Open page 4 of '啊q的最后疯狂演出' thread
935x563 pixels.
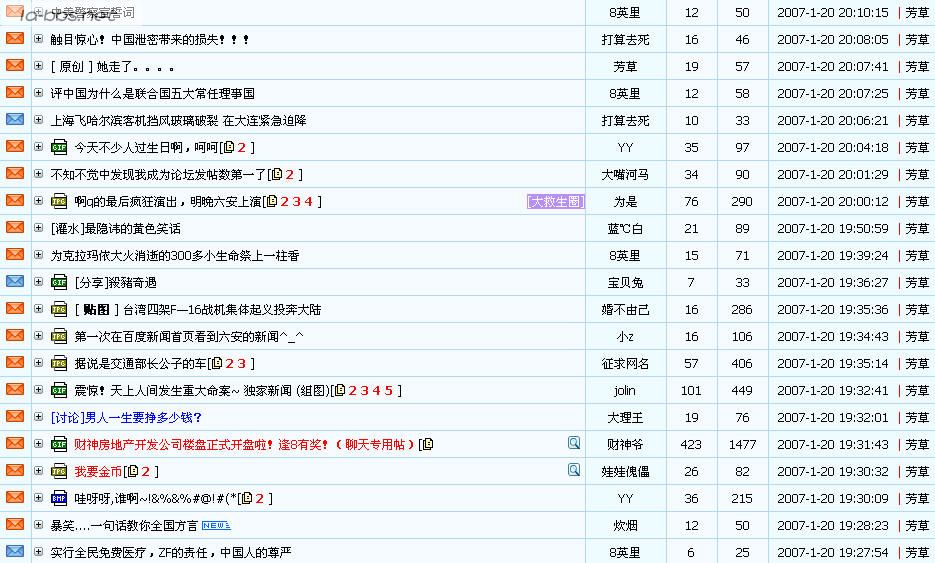308,201
